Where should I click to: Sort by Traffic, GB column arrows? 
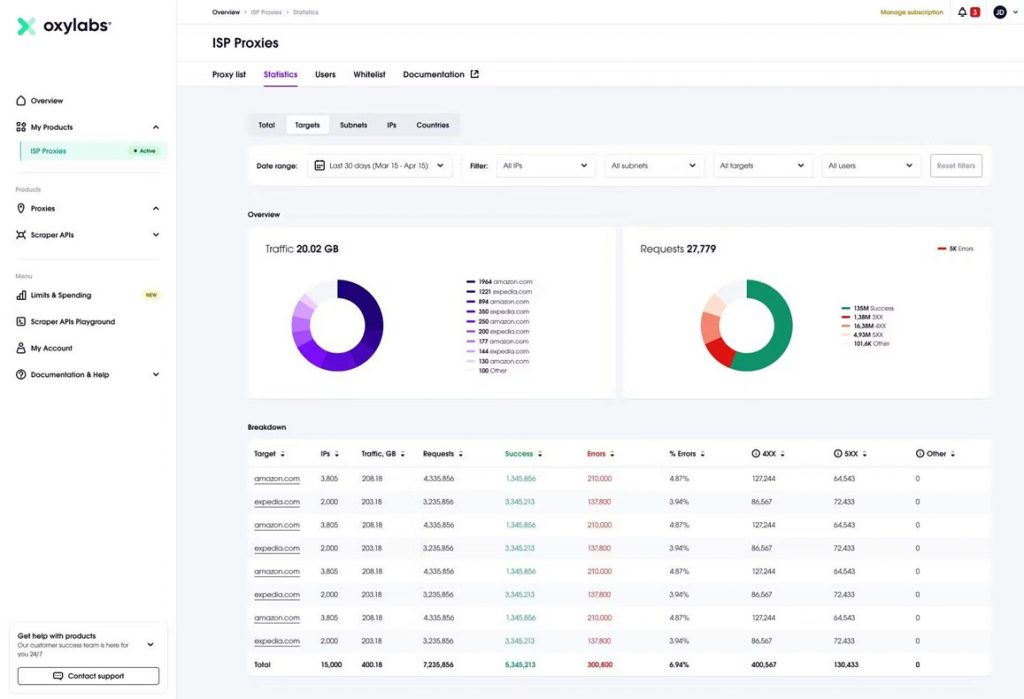point(402,454)
